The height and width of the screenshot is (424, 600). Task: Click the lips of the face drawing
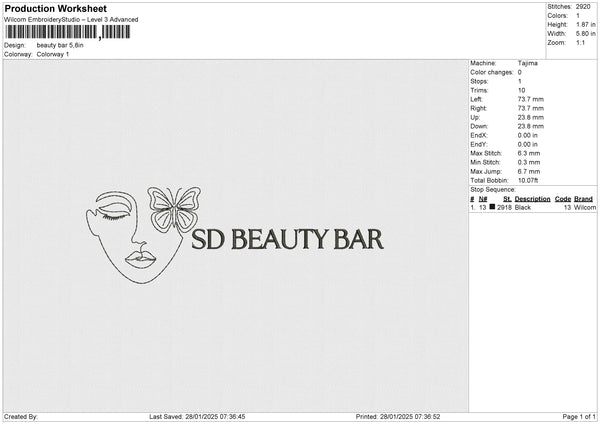tap(138, 260)
